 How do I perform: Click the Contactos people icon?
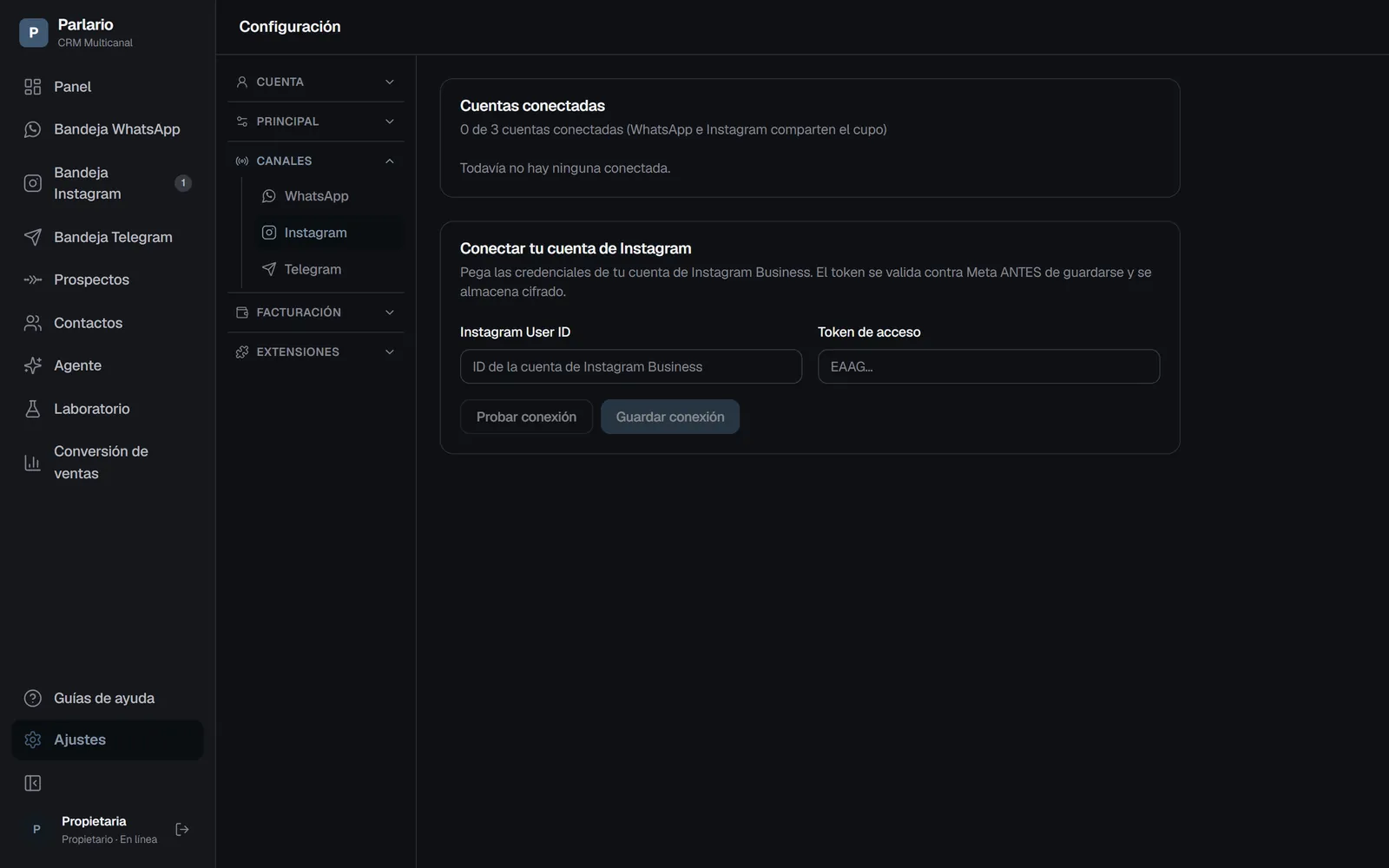(x=33, y=323)
